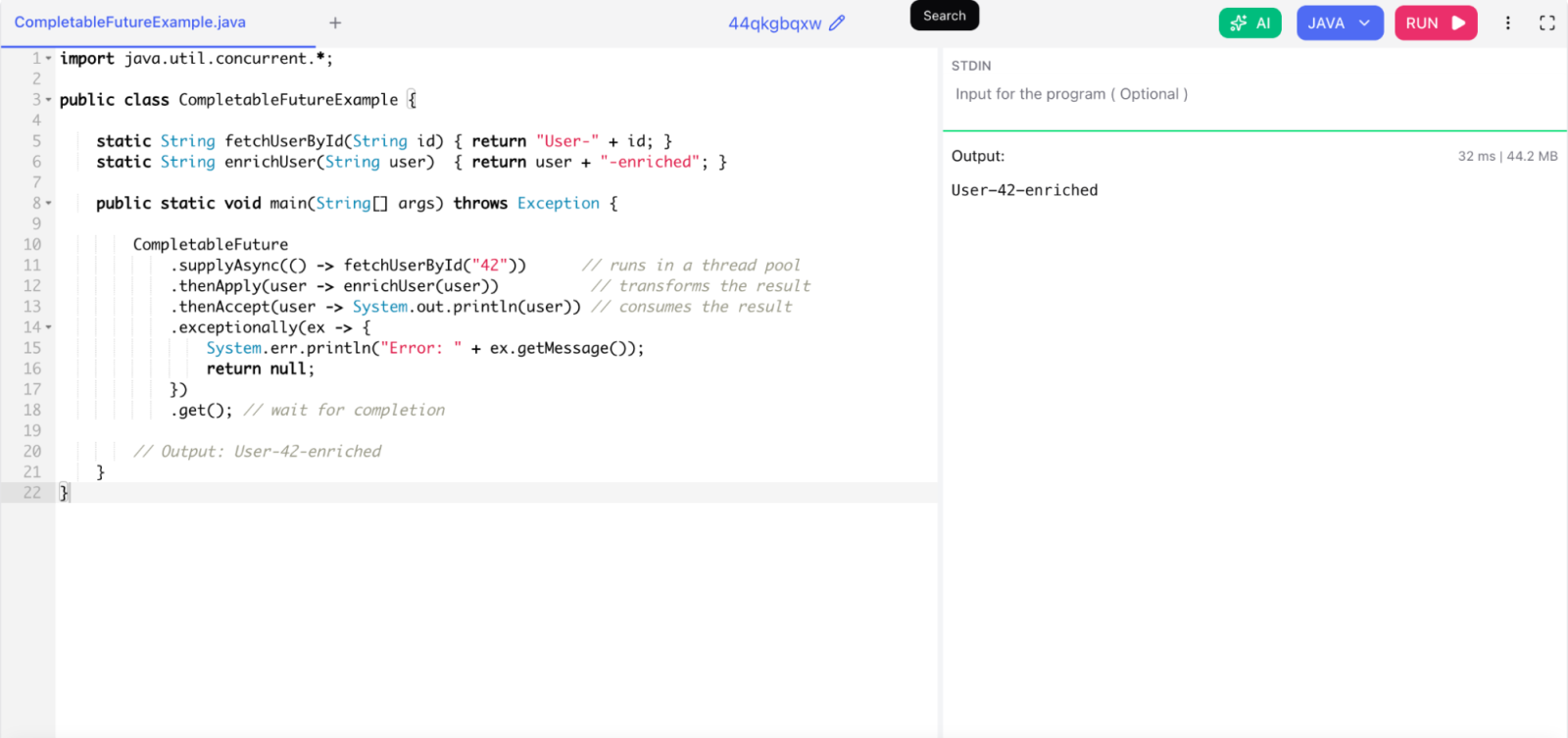
Task: Collapse the main method fold at line 8
Action: click(48, 203)
